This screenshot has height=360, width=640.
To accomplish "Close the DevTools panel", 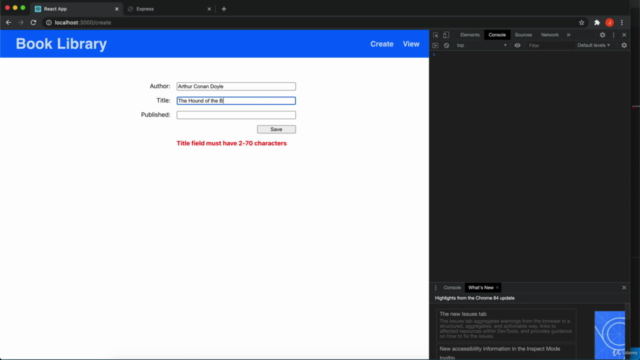I will point(624,35).
